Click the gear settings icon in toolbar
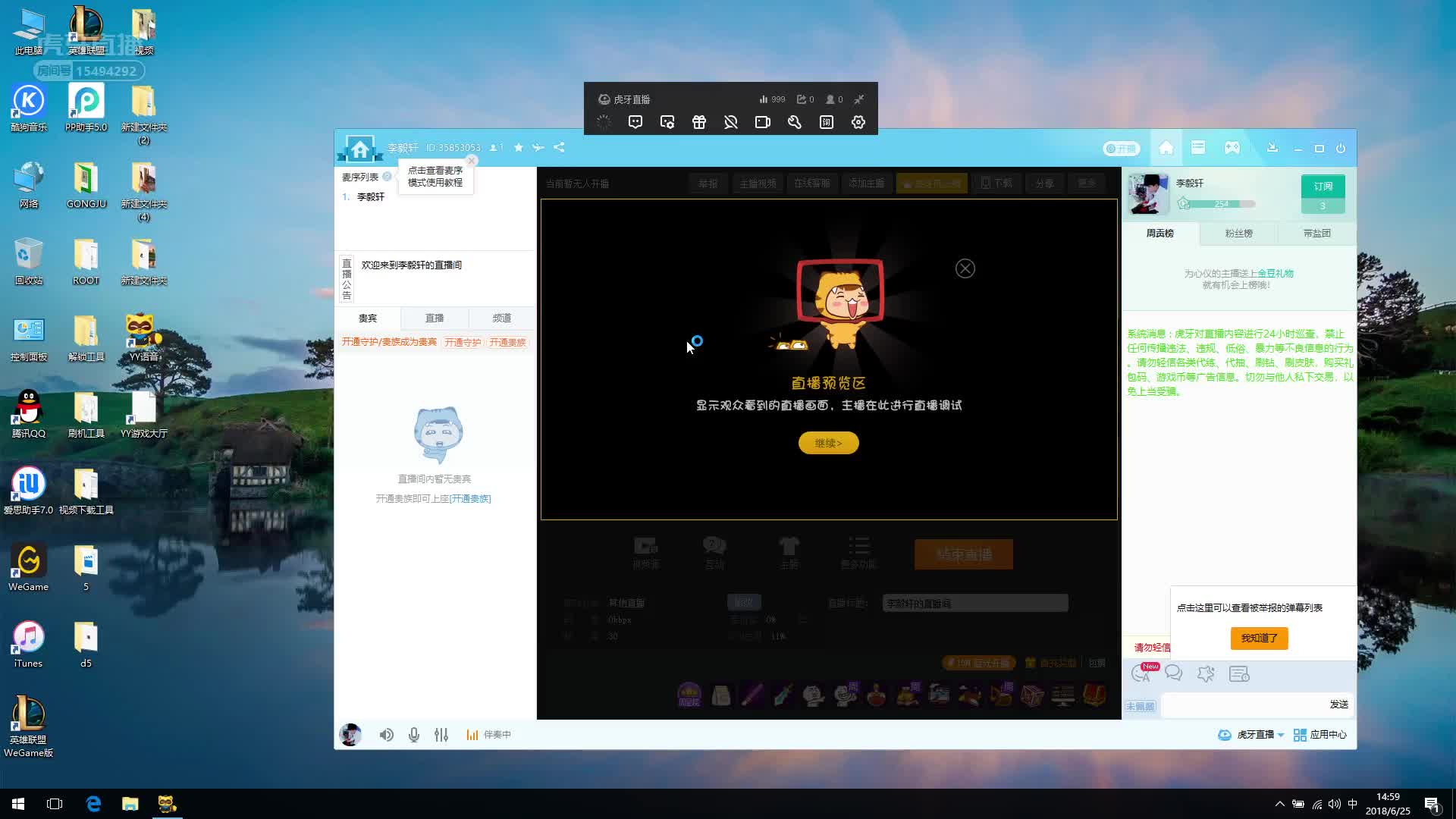The width and height of the screenshot is (1456, 819). tap(858, 122)
